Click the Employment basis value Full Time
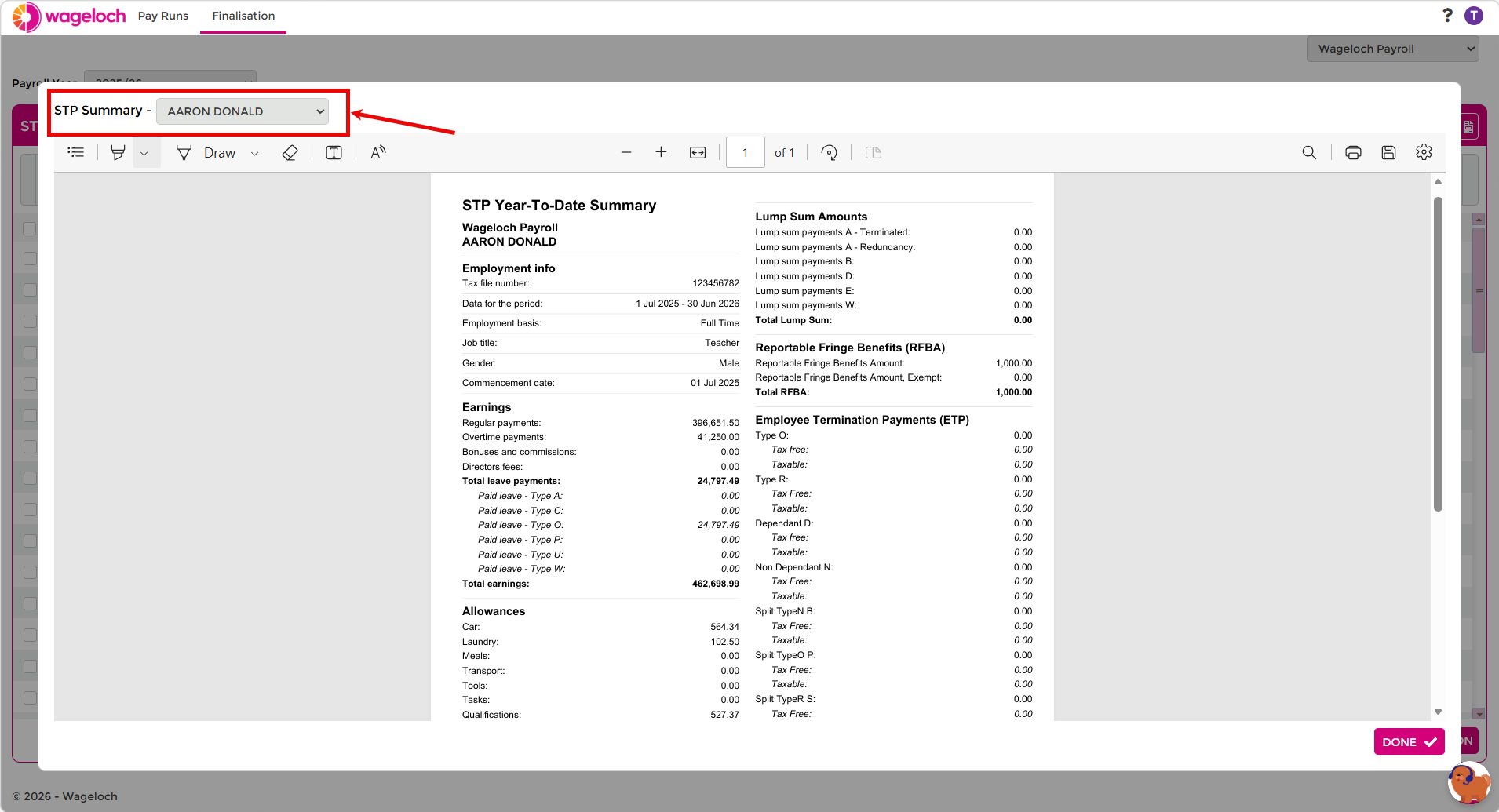Image resolution: width=1499 pixels, height=812 pixels. 720,323
